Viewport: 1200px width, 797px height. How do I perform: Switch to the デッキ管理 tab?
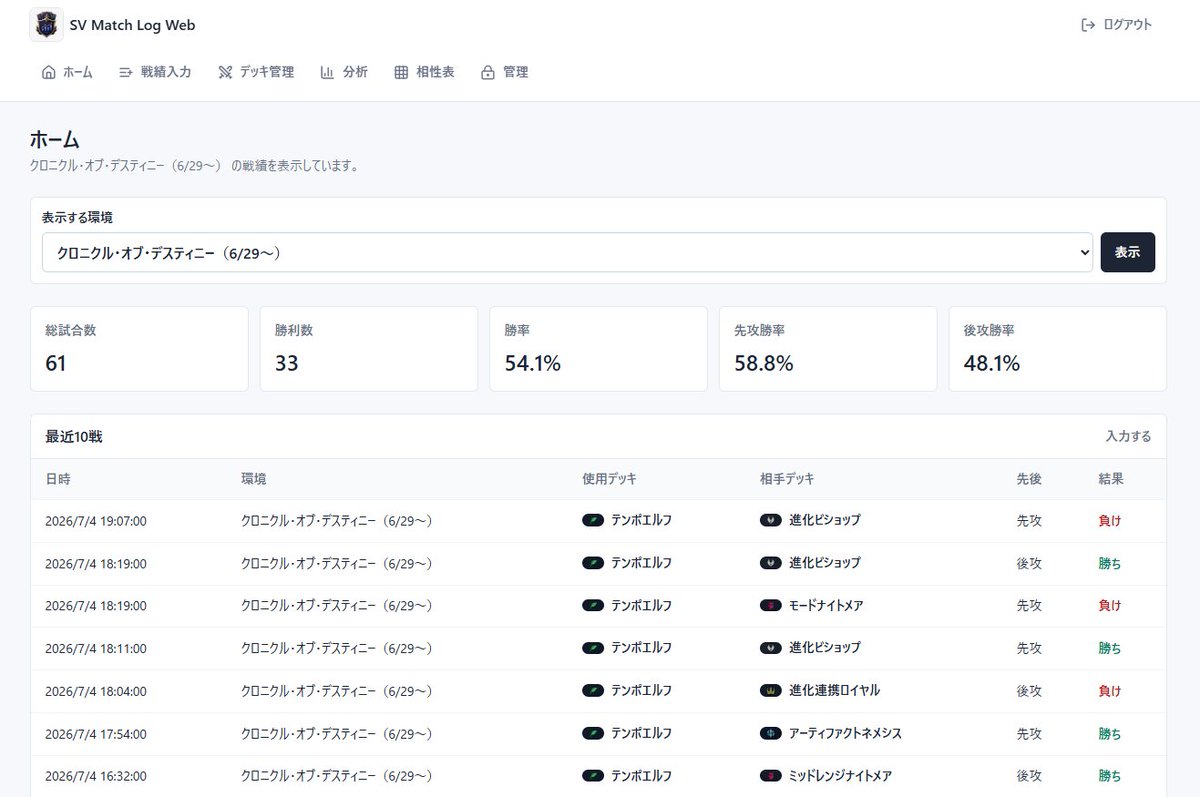256,72
